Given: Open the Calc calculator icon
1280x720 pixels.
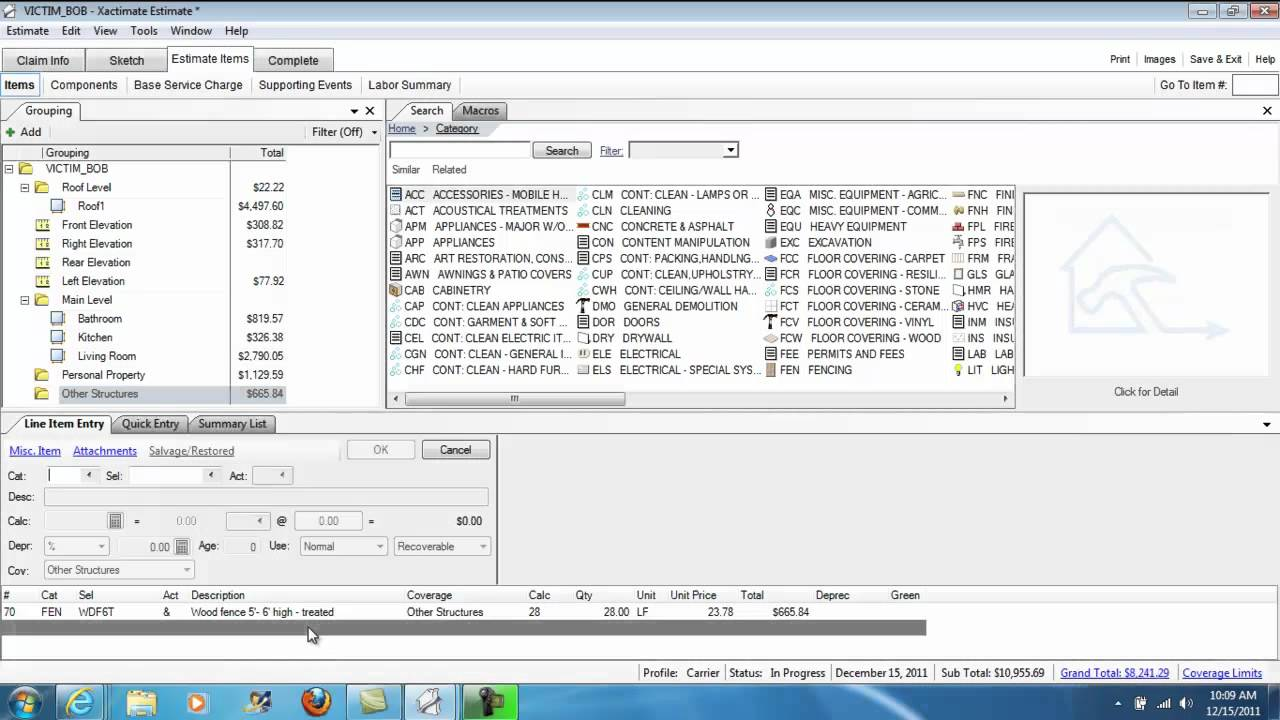Looking at the screenshot, I should click(115, 521).
